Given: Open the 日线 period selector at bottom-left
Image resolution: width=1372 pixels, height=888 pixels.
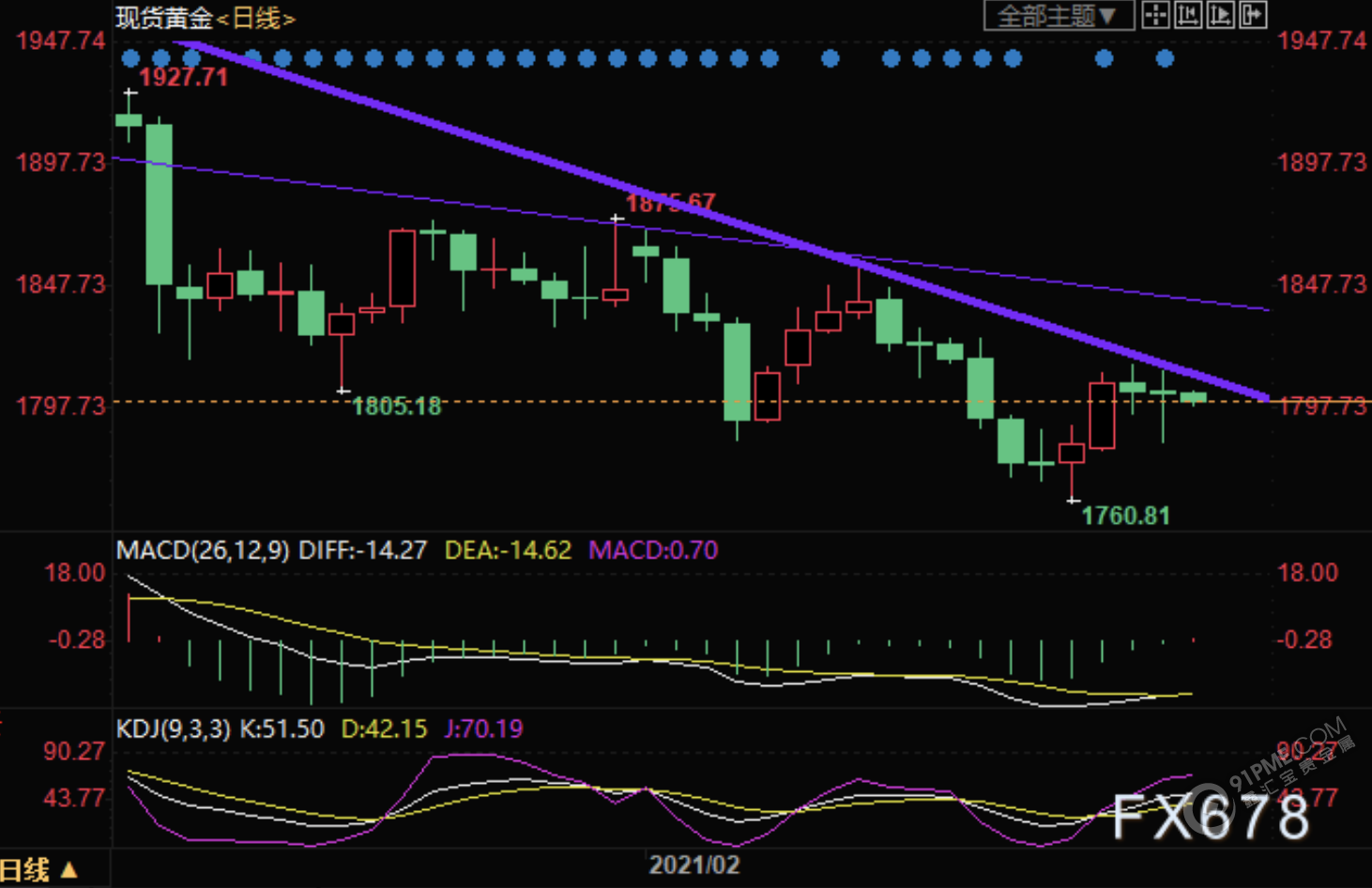Looking at the screenshot, I should [38, 870].
